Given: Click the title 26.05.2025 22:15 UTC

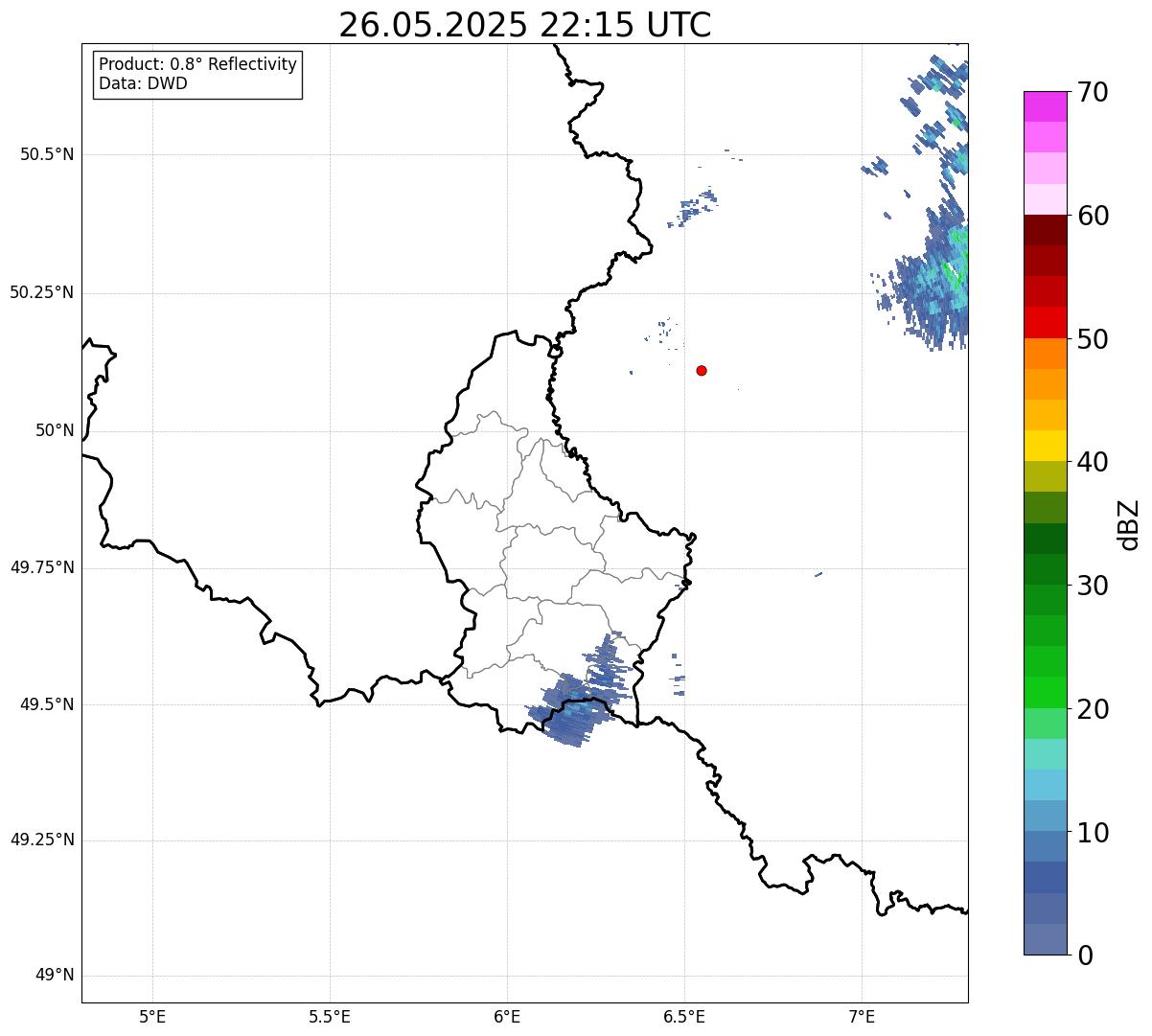Looking at the screenshot, I should tap(525, 24).
